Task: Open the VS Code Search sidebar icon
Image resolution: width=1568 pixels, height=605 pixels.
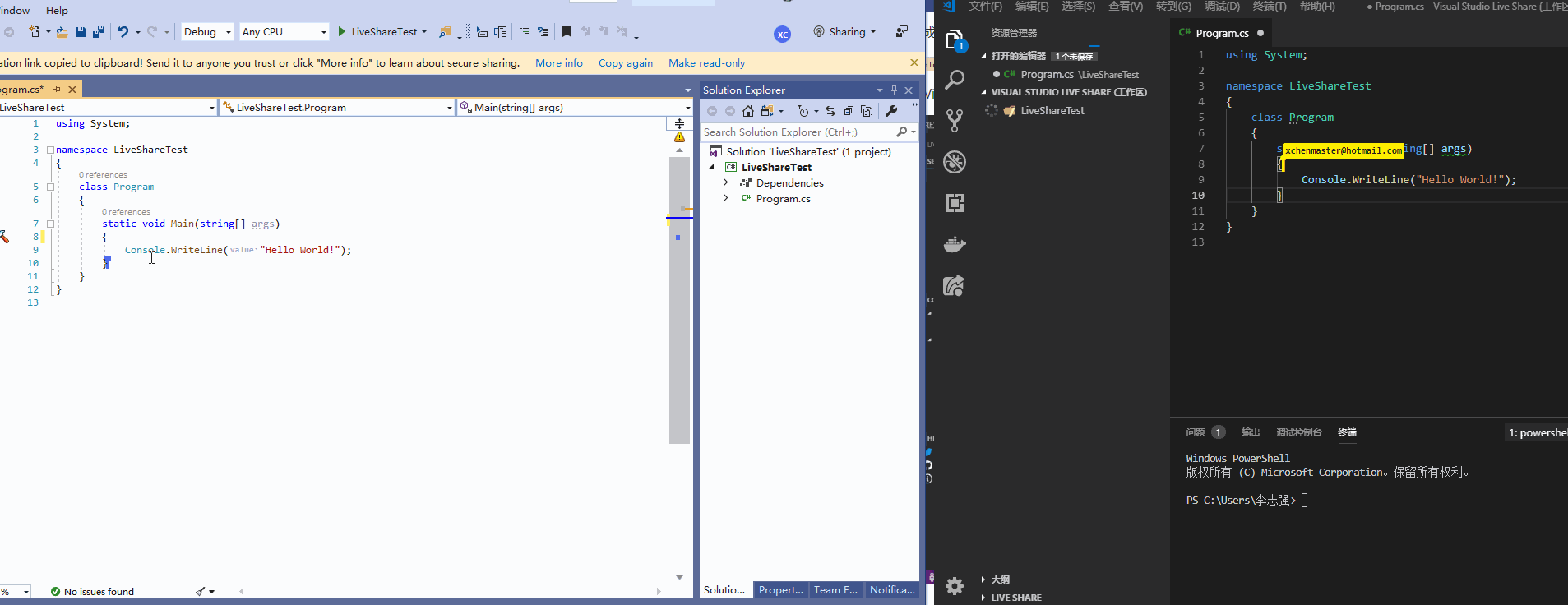Action: pyautogui.click(x=955, y=80)
